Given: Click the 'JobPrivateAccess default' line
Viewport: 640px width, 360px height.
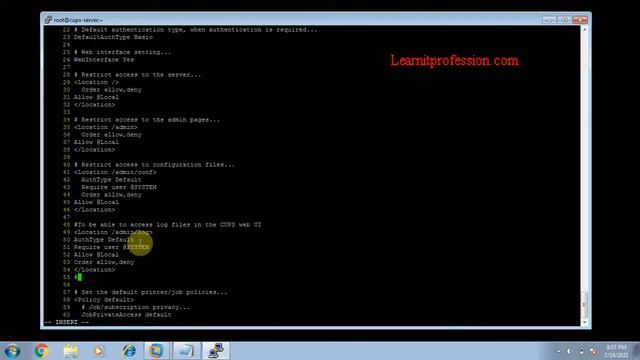Looking at the screenshot, I should point(126,315).
